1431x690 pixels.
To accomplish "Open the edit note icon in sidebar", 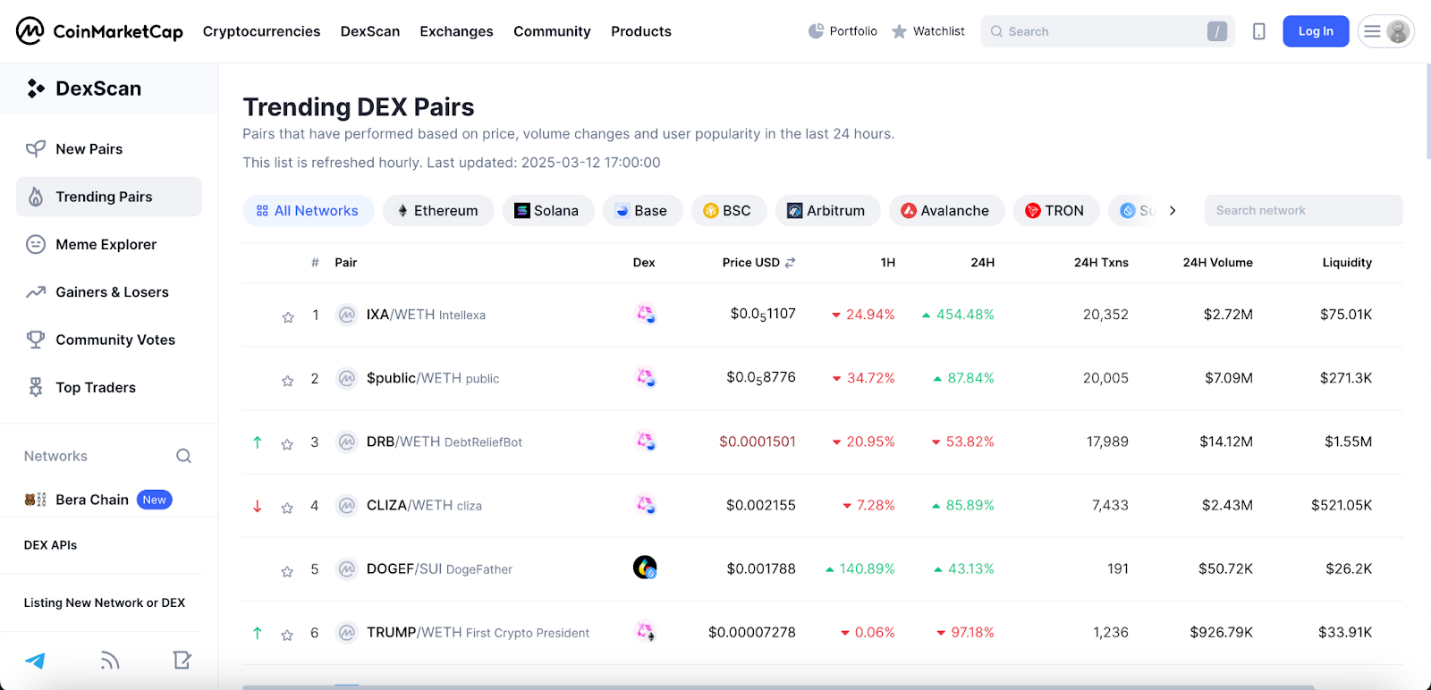I will pyautogui.click(x=182, y=660).
